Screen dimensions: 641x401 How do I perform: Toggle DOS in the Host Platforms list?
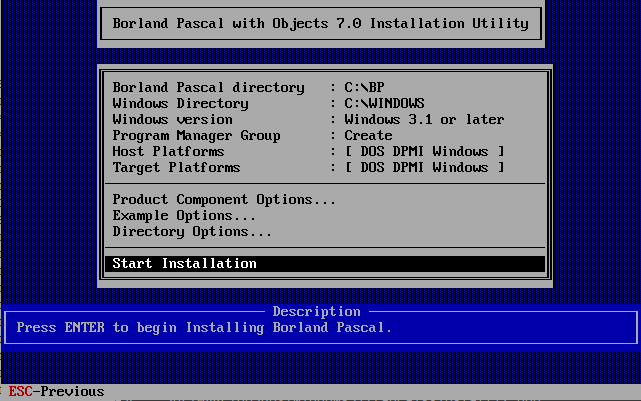372,152
